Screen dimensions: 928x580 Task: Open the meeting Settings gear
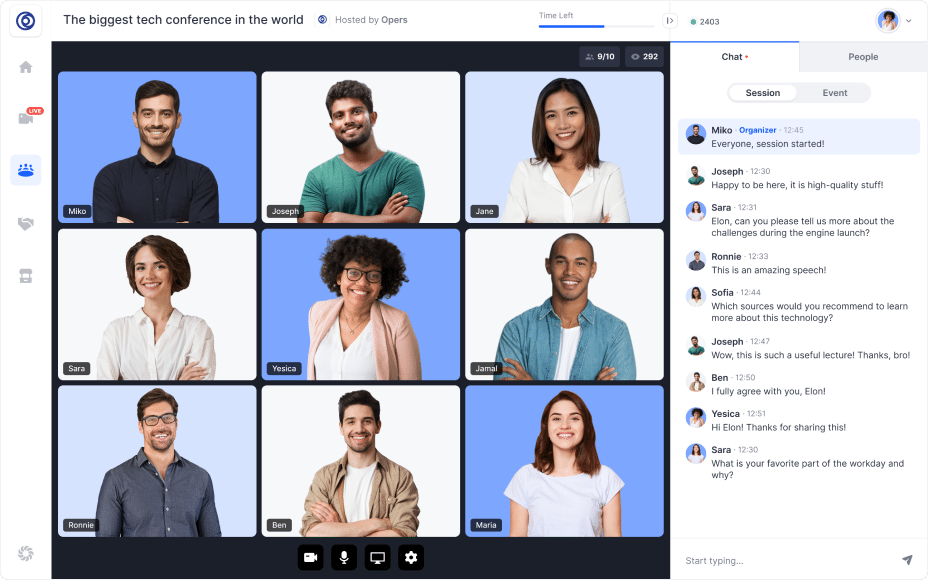(x=410, y=558)
